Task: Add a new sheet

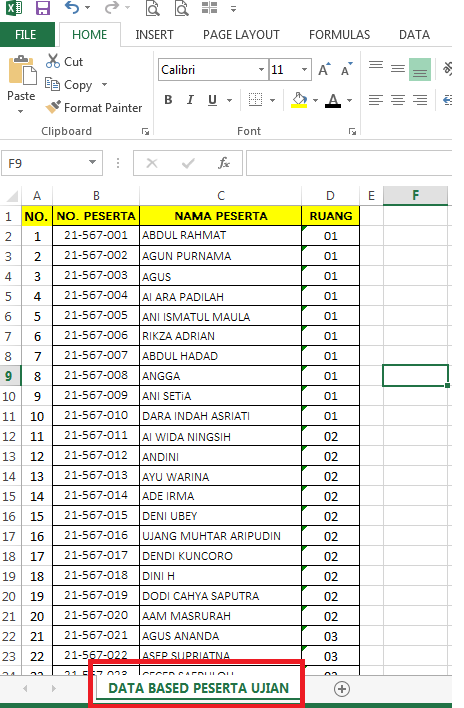Action: [x=342, y=689]
